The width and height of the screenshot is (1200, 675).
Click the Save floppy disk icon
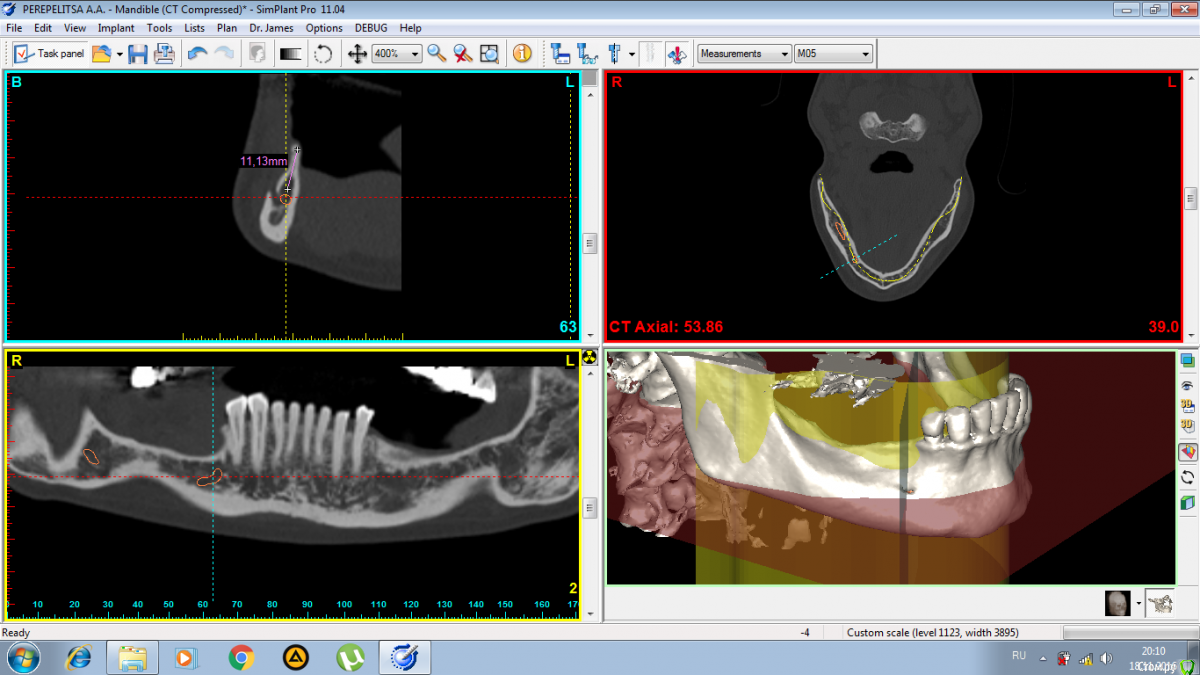[138, 54]
